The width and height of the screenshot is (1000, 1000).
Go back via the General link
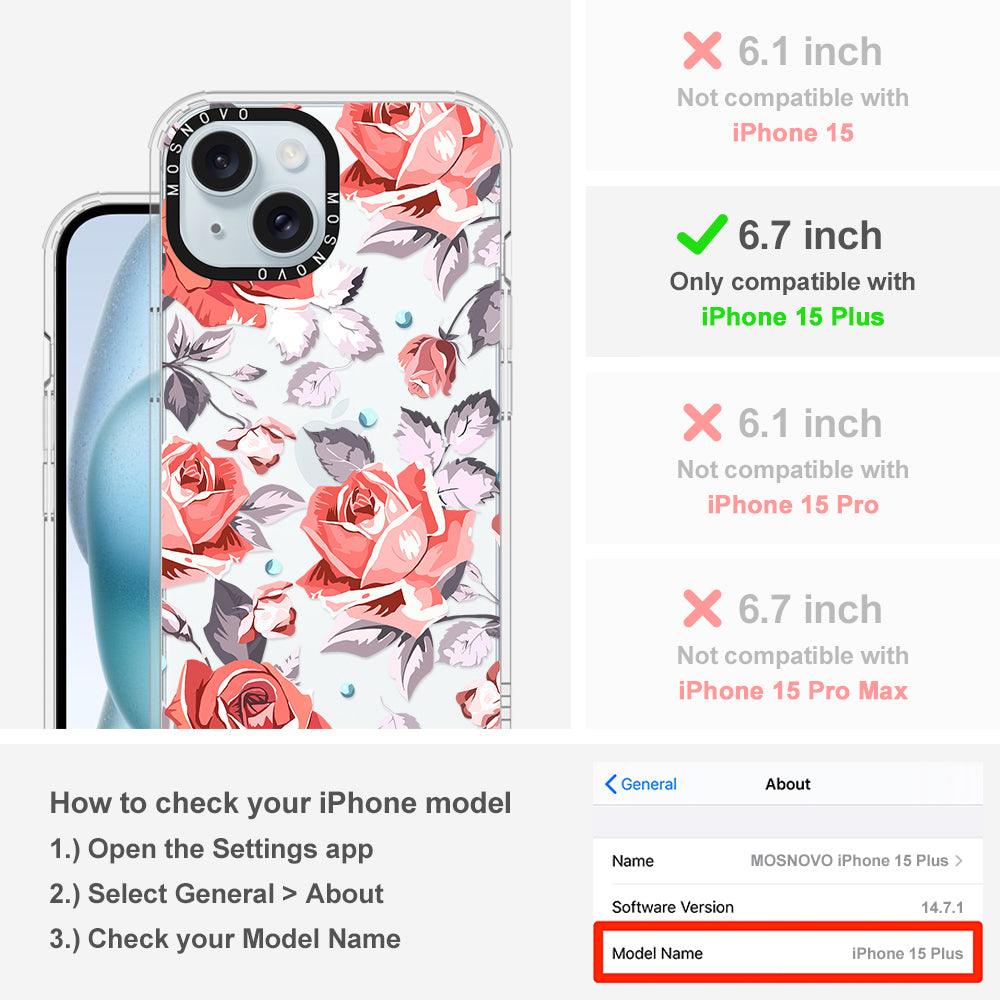click(x=649, y=784)
